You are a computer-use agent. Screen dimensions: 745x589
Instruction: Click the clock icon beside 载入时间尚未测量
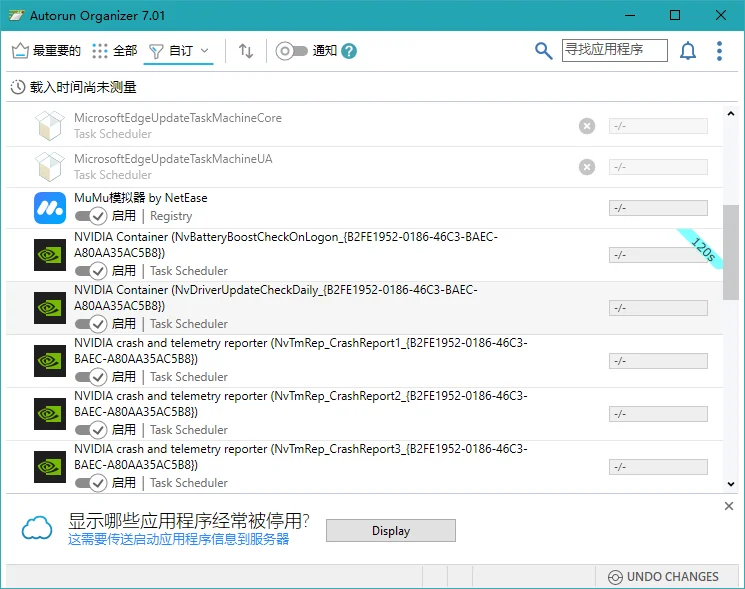pyautogui.click(x=18, y=87)
